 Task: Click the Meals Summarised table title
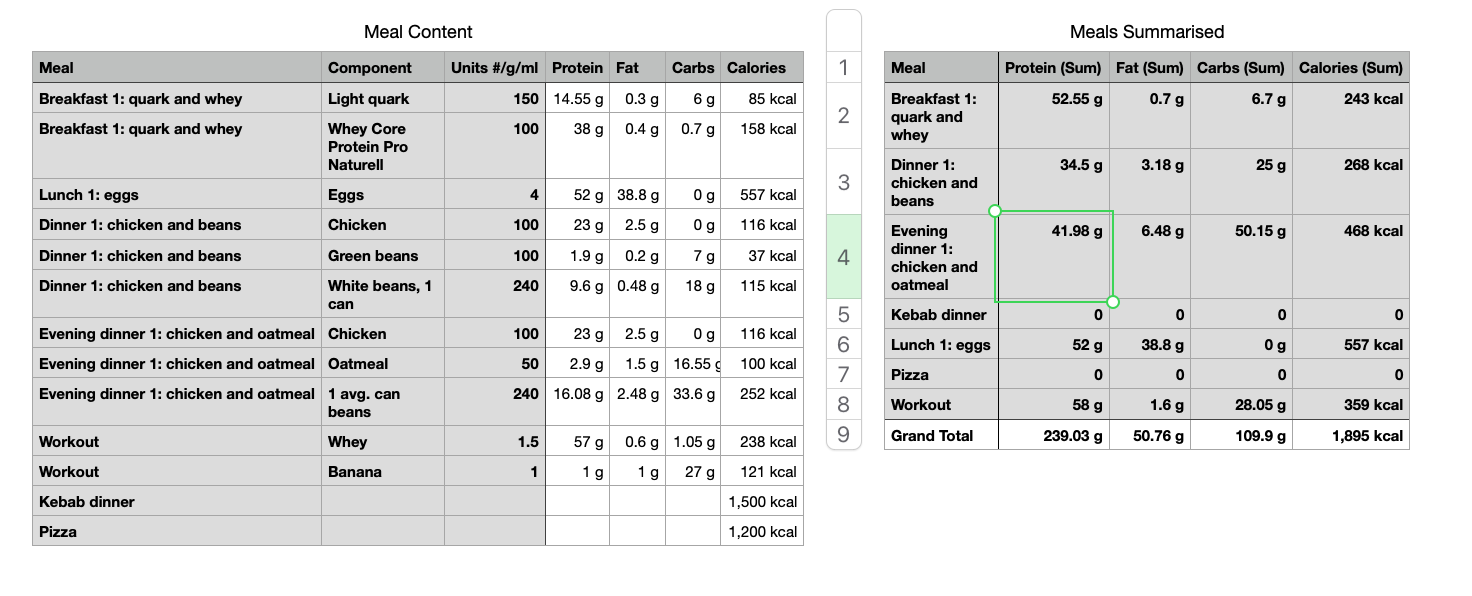1147,32
